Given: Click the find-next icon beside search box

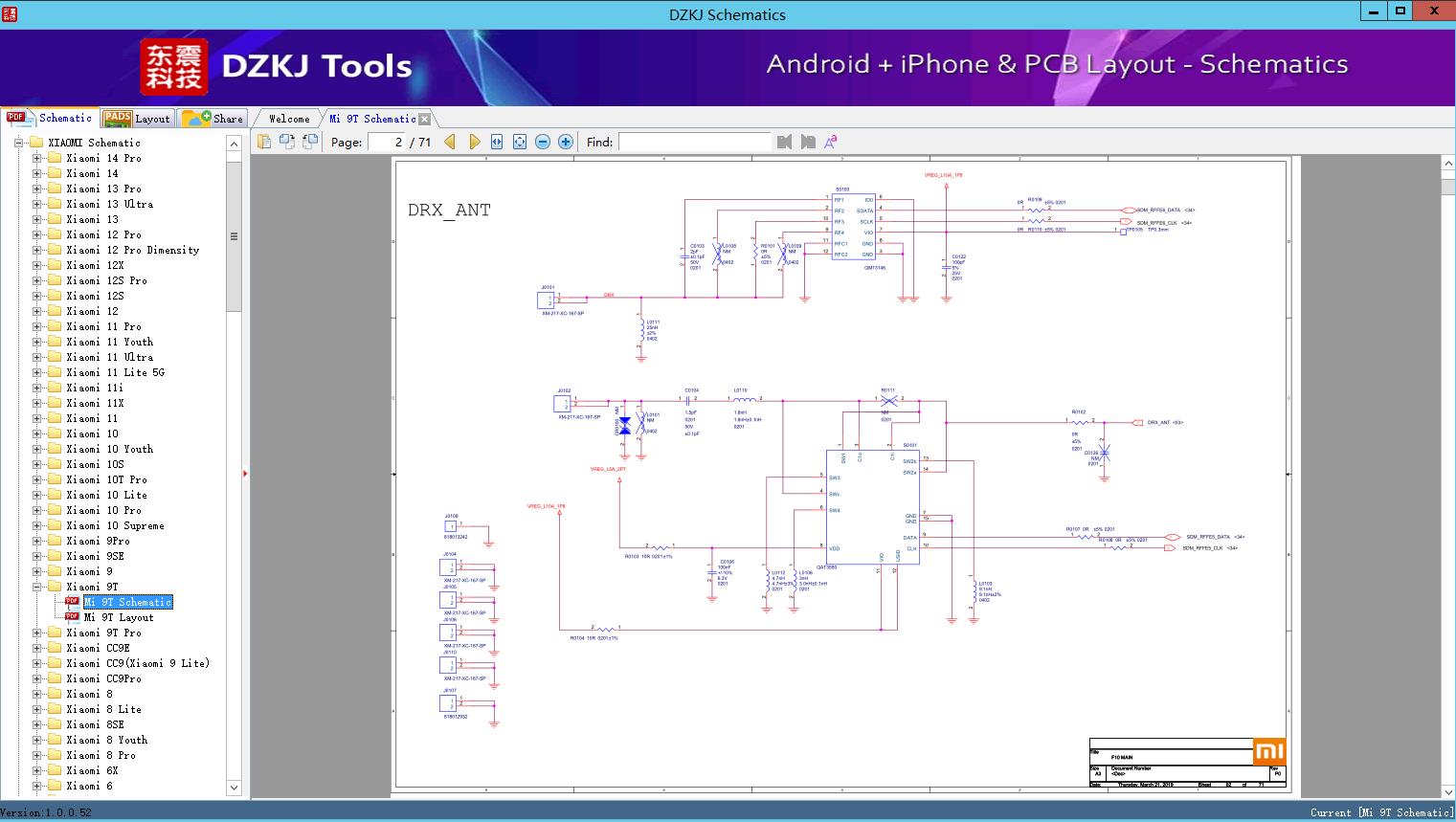Looking at the screenshot, I should (805, 141).
